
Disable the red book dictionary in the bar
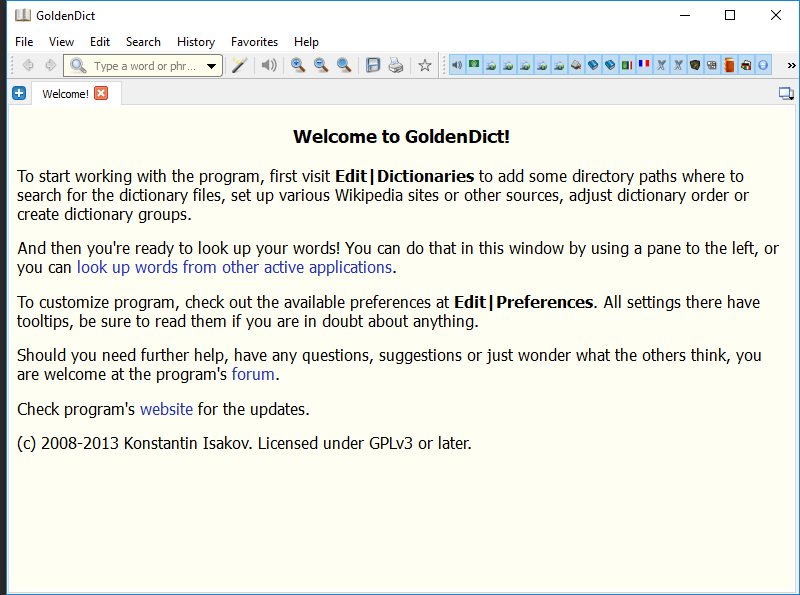pyautogui.click(x=728, y=64)
